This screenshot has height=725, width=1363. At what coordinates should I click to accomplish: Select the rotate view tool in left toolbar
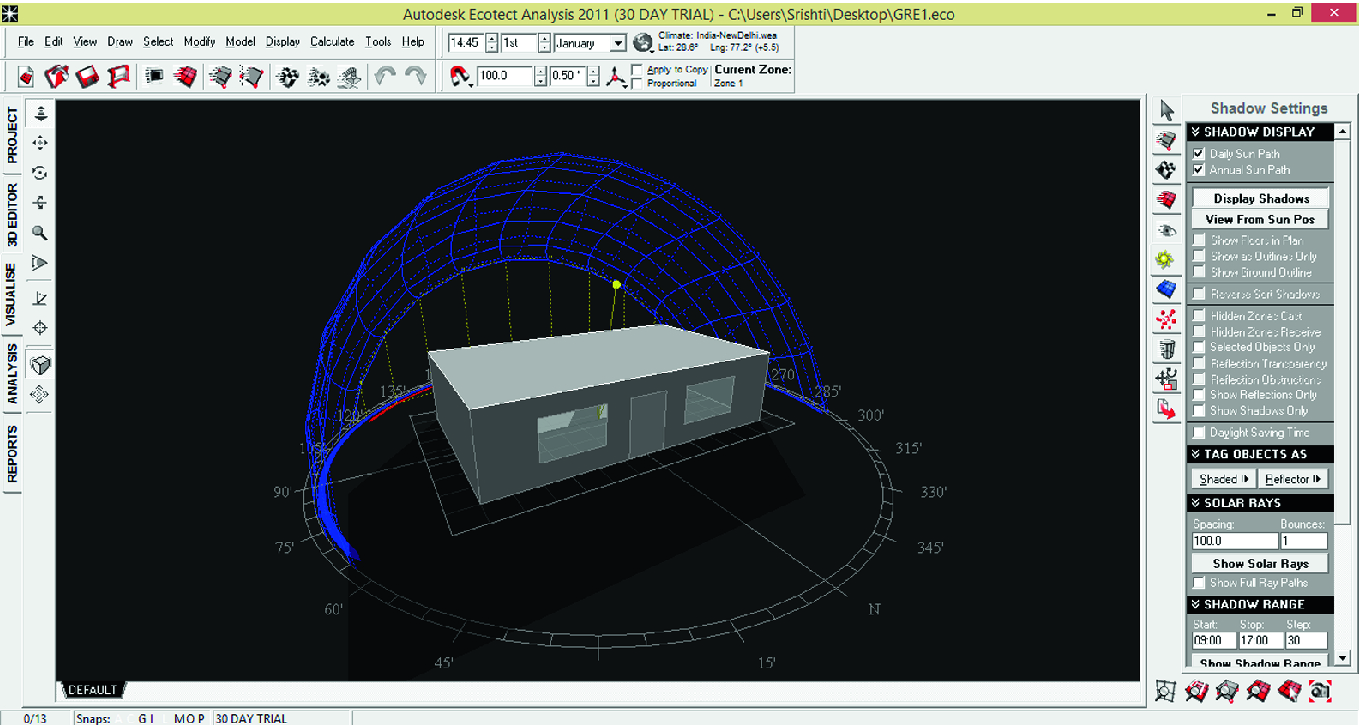pos(40,173)
